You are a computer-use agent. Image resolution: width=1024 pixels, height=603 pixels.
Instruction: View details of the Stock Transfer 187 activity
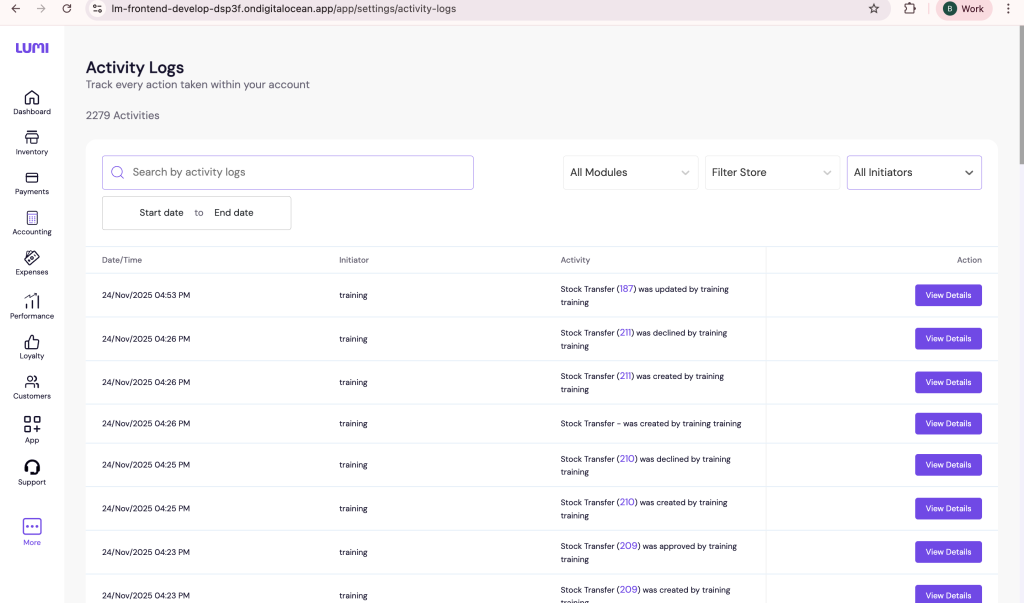(947, 295)
